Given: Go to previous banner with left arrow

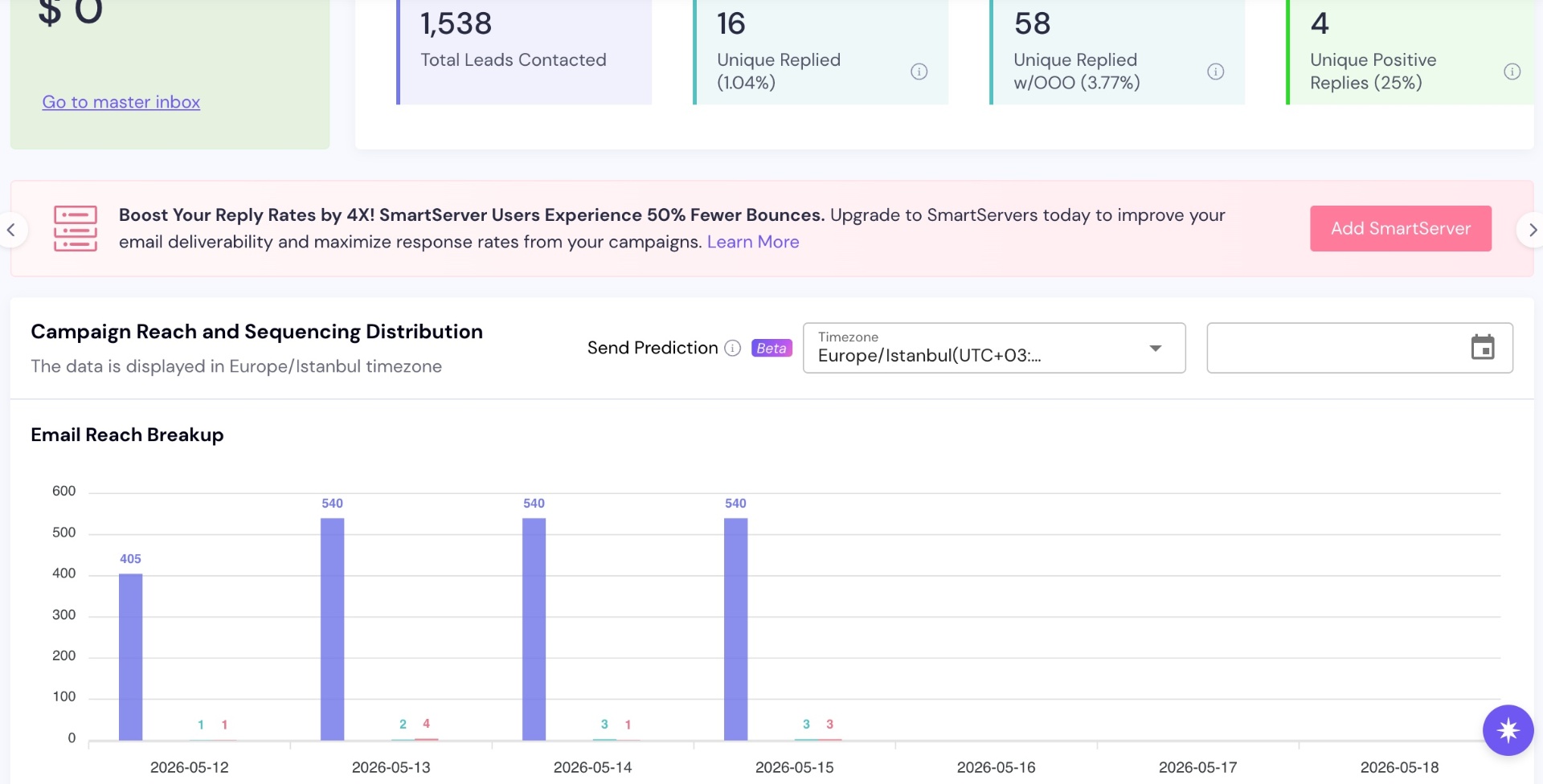Looking at the screenshot, I should (x=11, y=230).
